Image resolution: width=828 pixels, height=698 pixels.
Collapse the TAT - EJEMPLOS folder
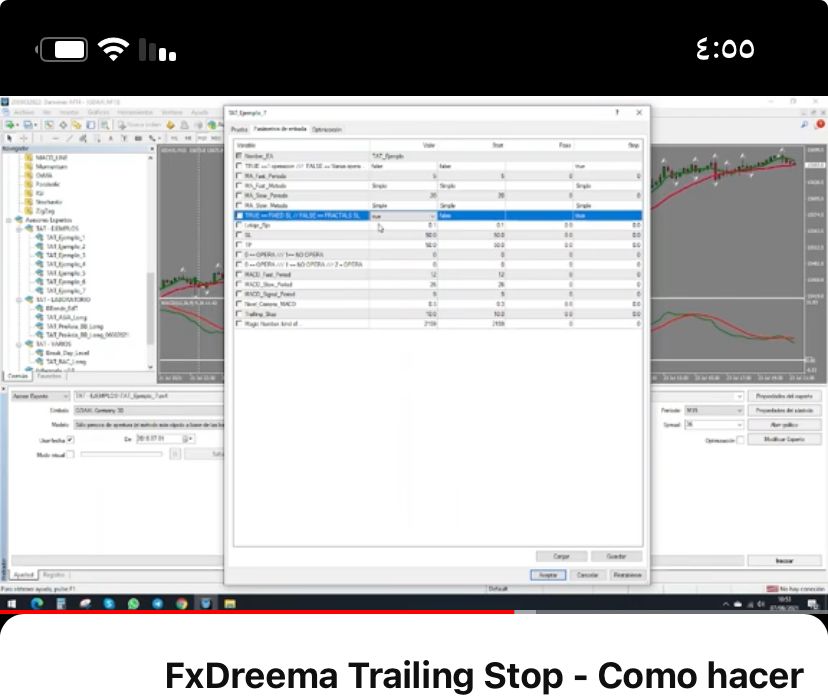[20, 229]
